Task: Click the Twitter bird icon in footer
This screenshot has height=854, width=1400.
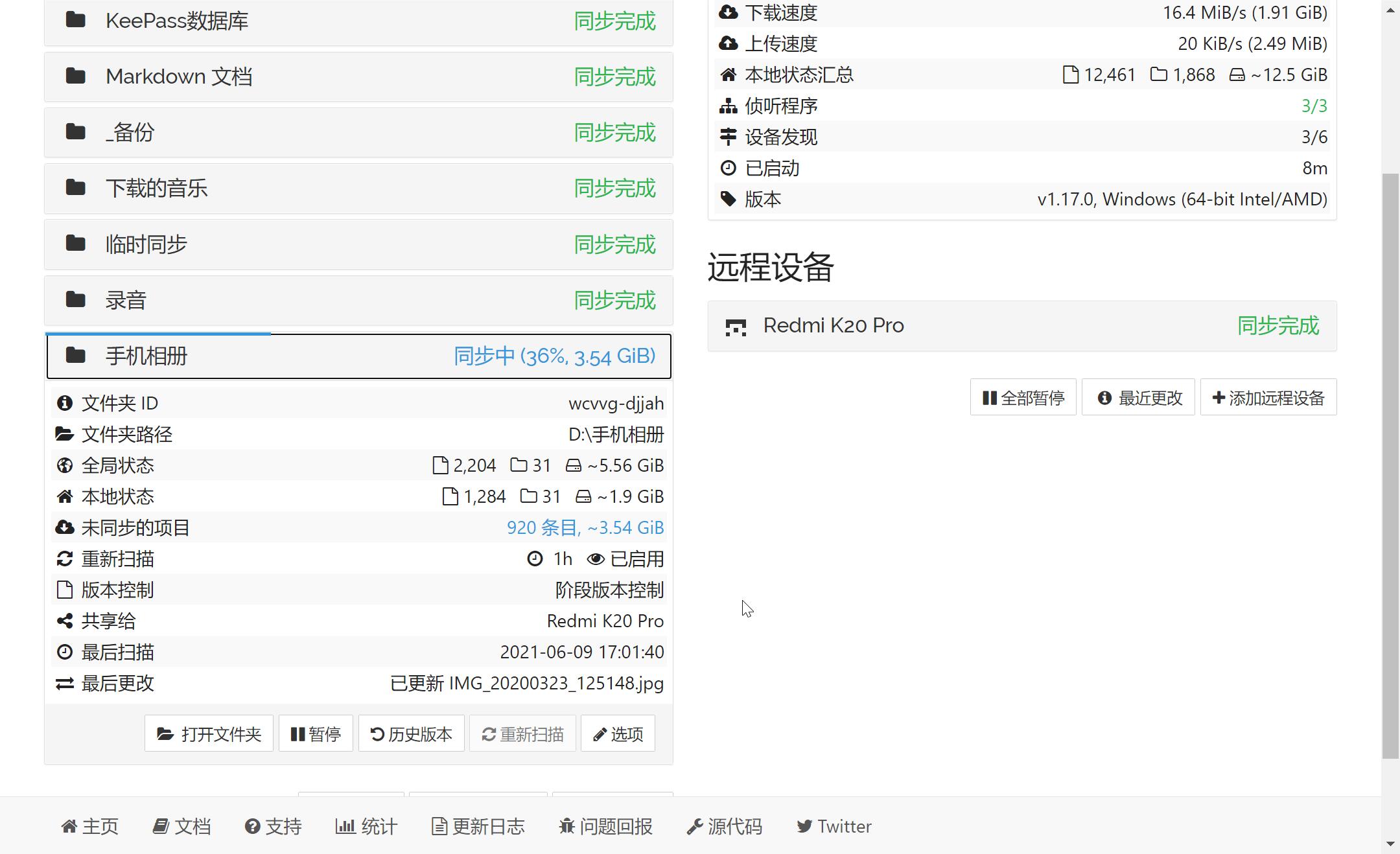Action: coord(804,826)
